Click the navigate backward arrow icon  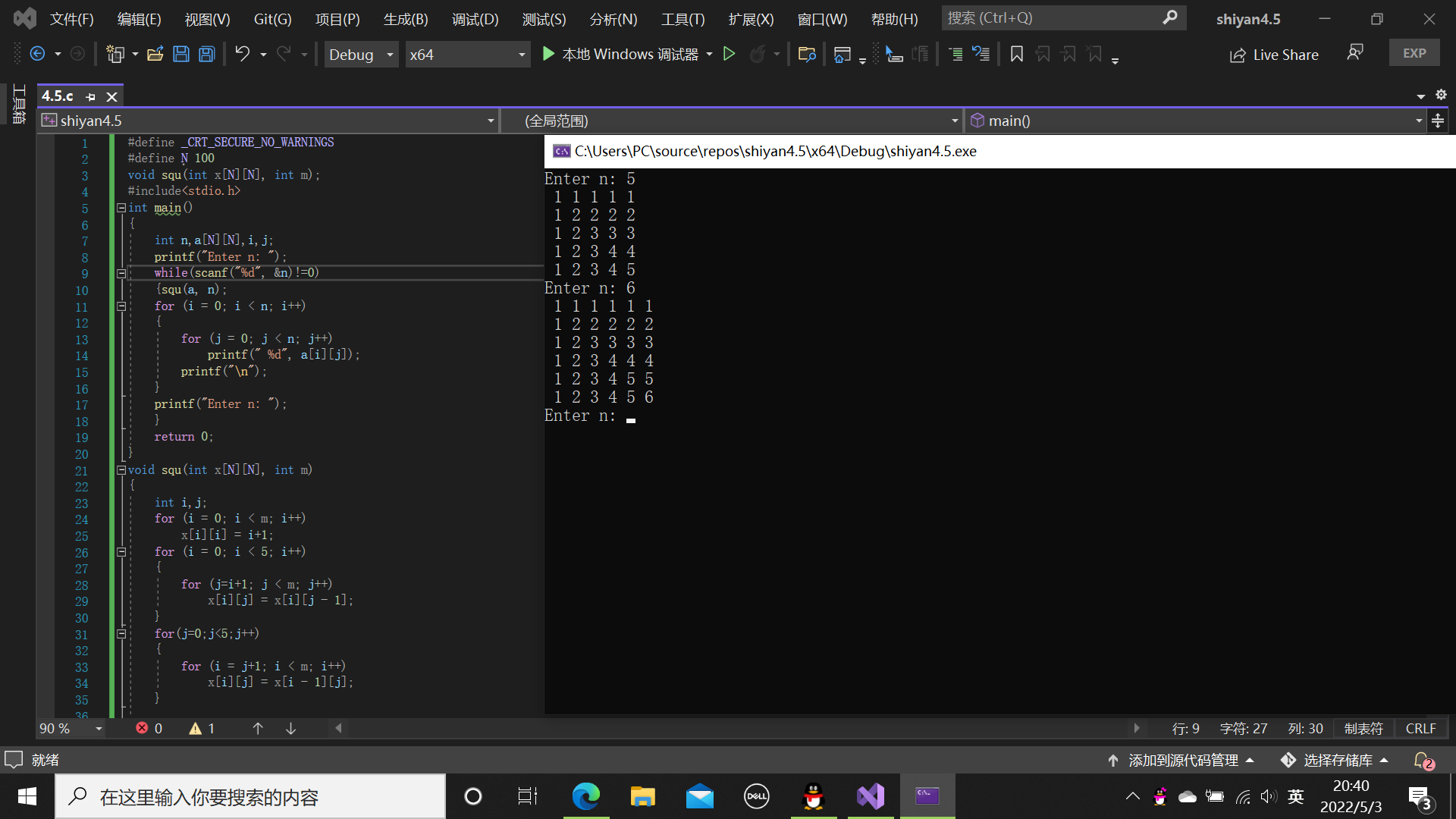coord(37,54)
